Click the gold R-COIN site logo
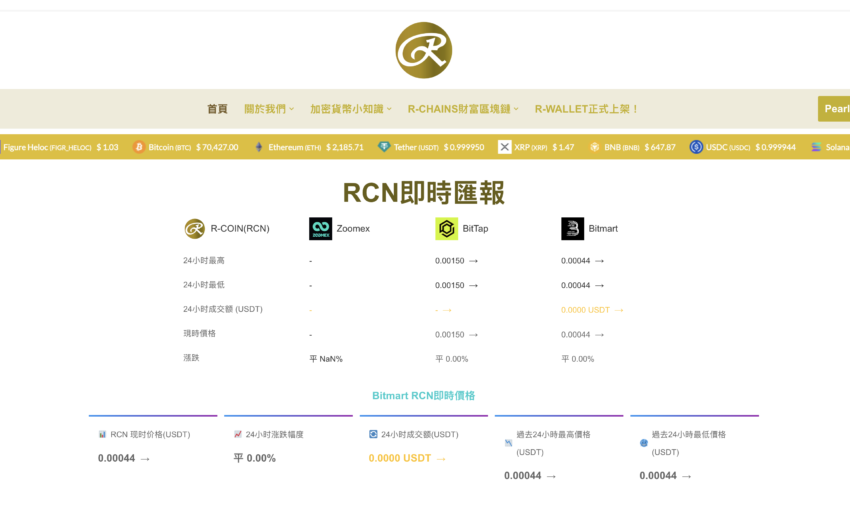The image size is (850, 520). pos(423,50)
